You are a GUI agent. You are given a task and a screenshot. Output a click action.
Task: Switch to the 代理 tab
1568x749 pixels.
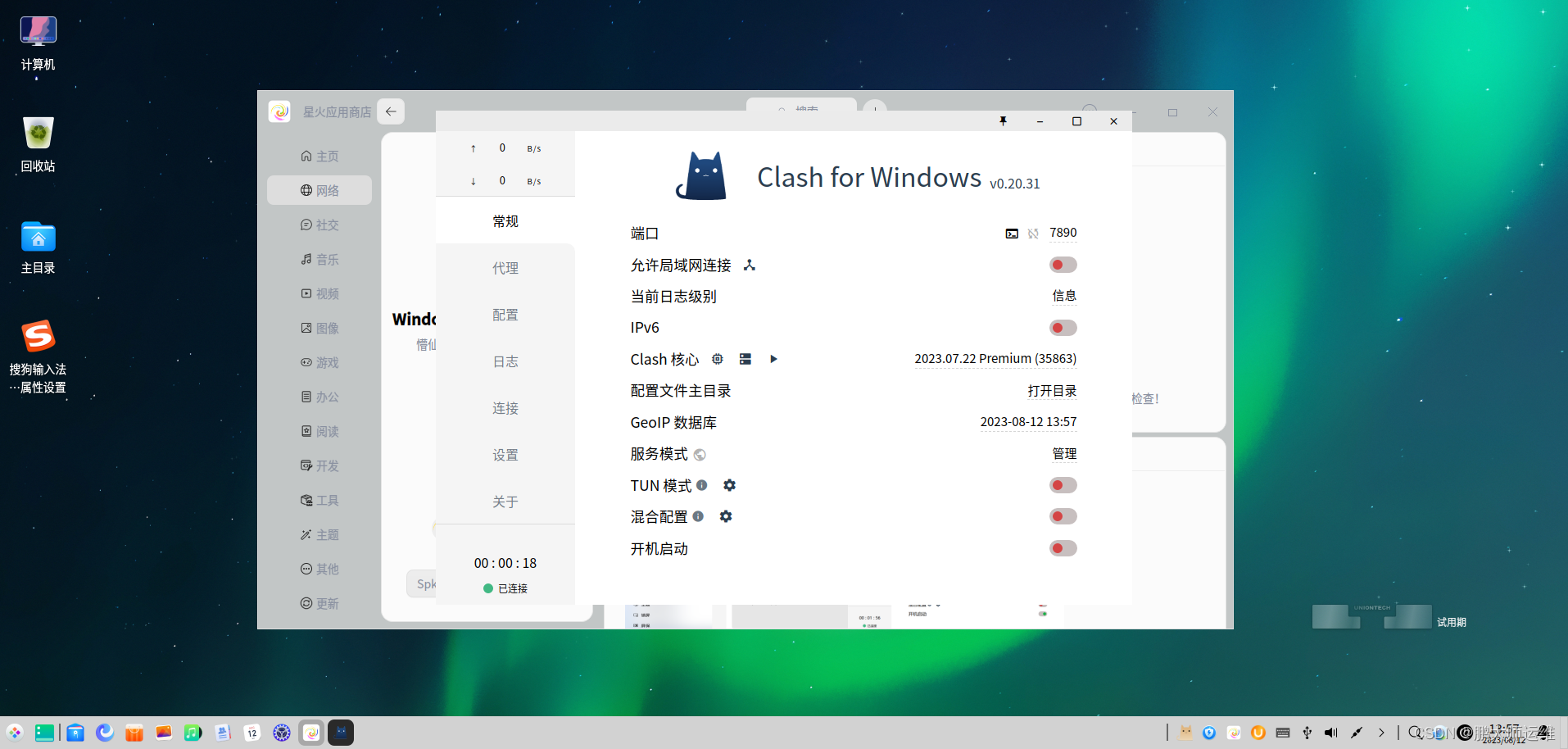pos(505,268)
